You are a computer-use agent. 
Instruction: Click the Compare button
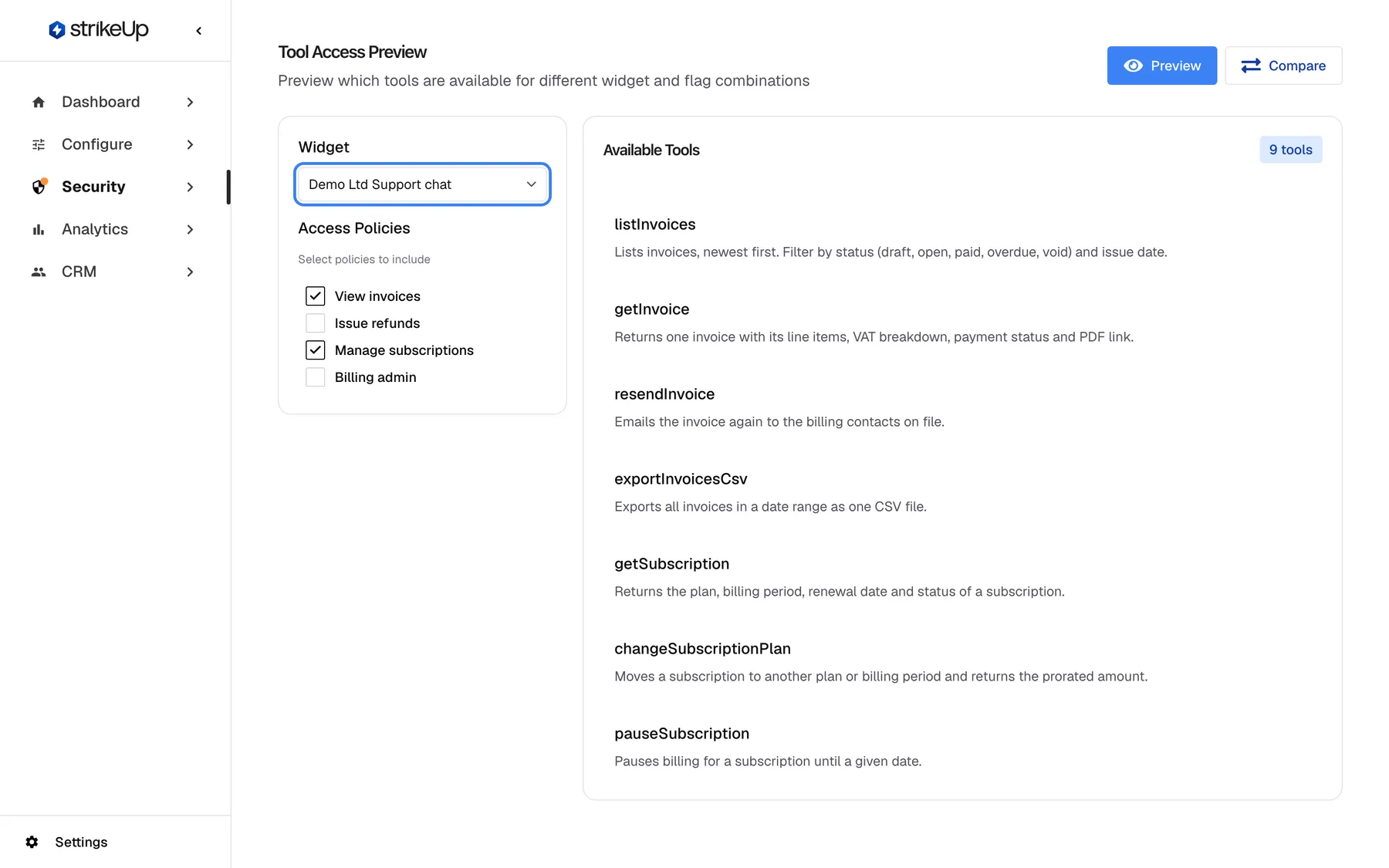pyautogui.click(x=1283, y=66)
